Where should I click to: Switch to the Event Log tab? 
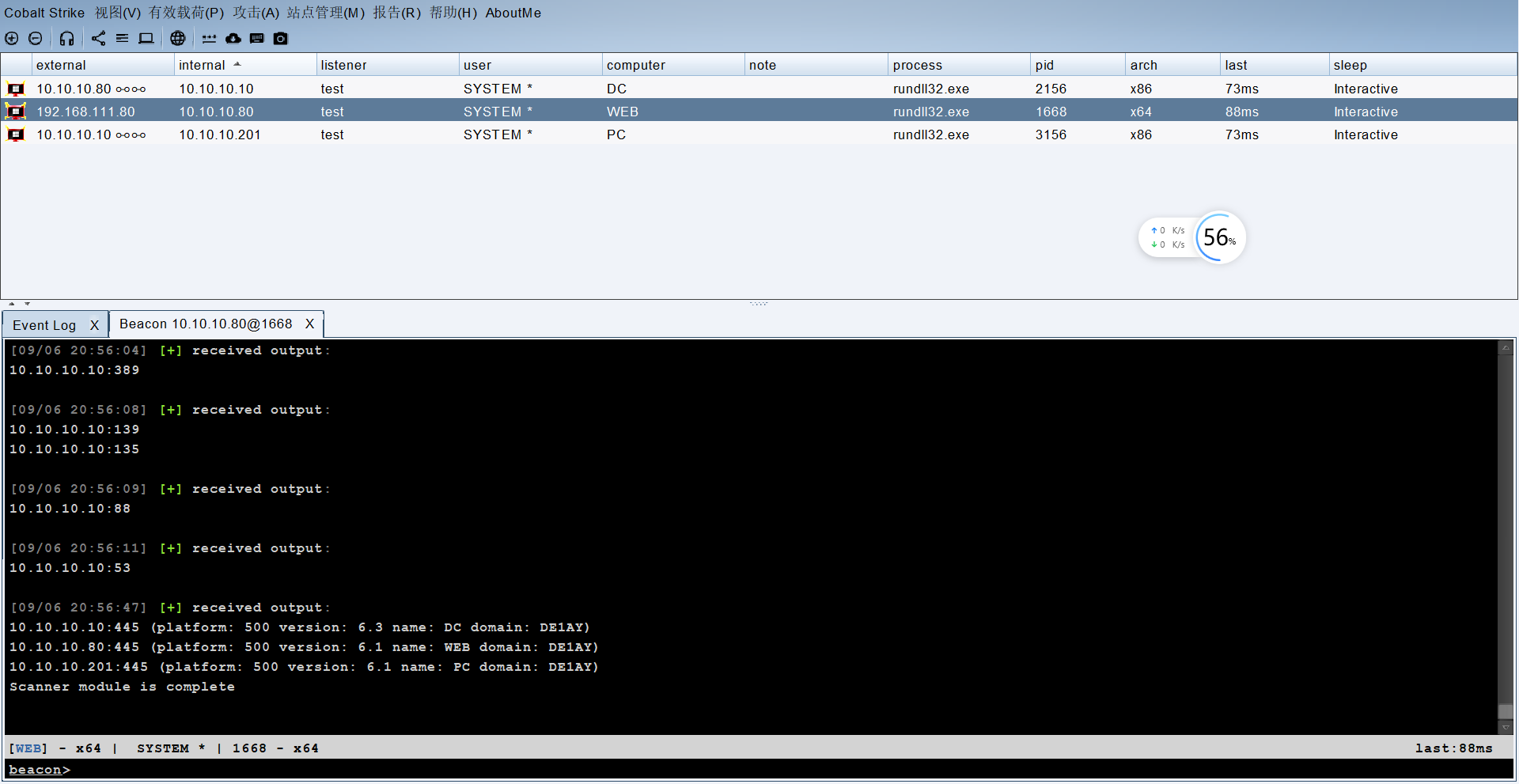[x=44, y=325]
